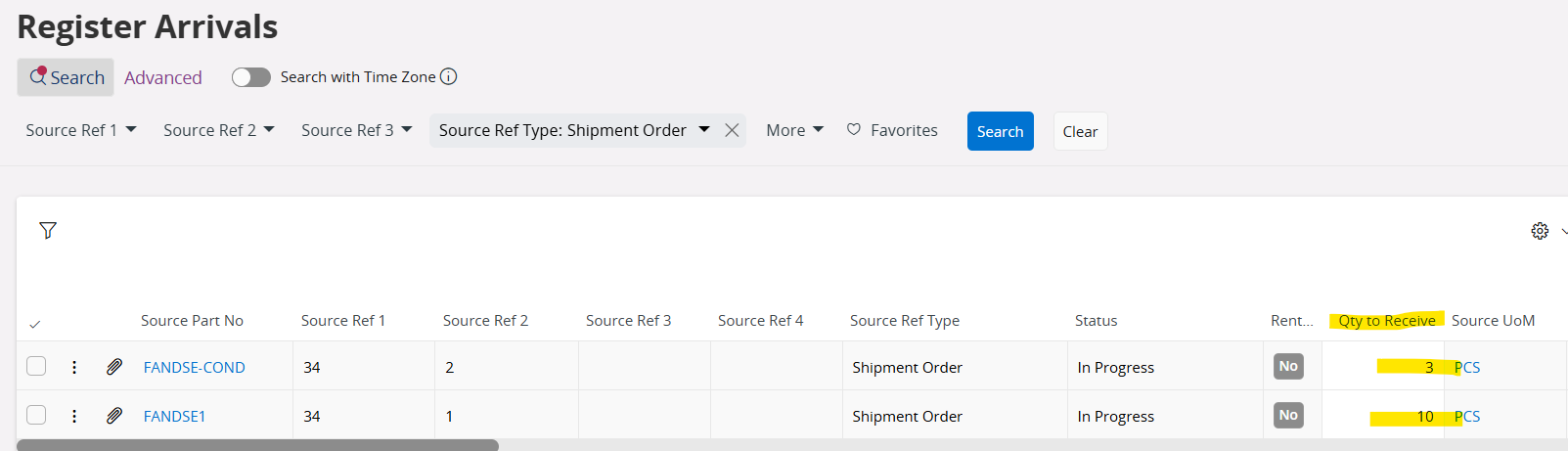Open the FANDSE-COND part link
Image resolution: width=1568 pixels, height=451 pixels.
[x=194, y=368]
